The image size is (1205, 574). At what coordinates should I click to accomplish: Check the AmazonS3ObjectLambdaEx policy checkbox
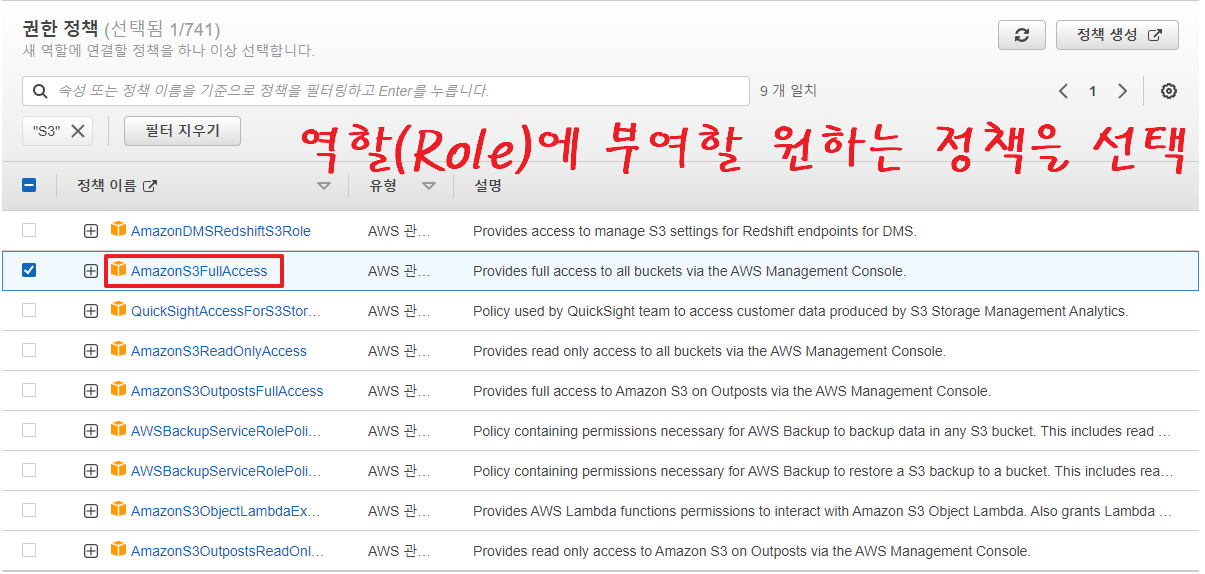click(29, 510)
